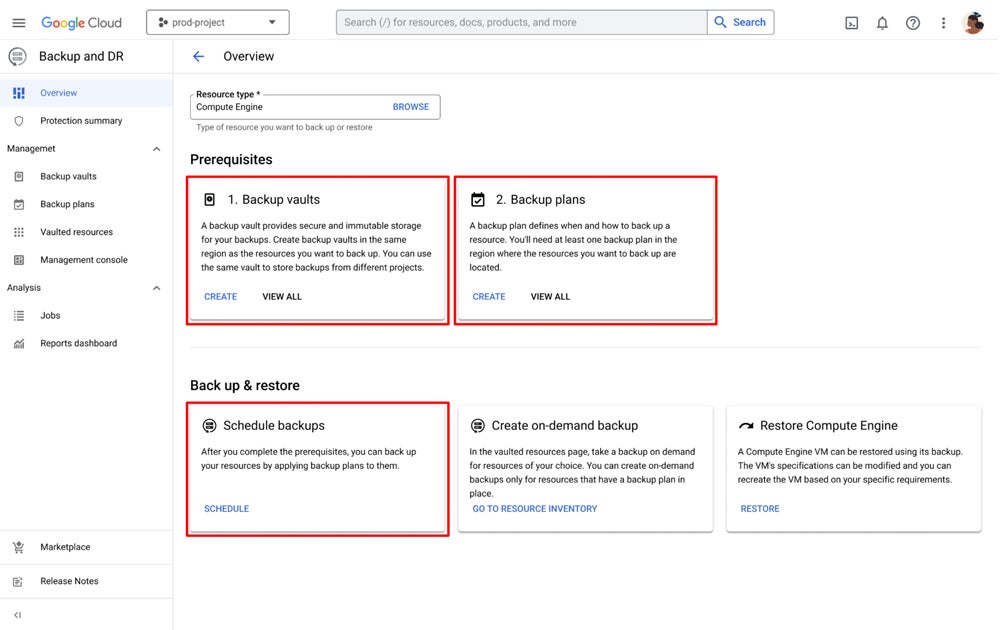Click the Prerequisites heading text
1000x630 pixels.
pyautogui.click(x=231, y=159)
